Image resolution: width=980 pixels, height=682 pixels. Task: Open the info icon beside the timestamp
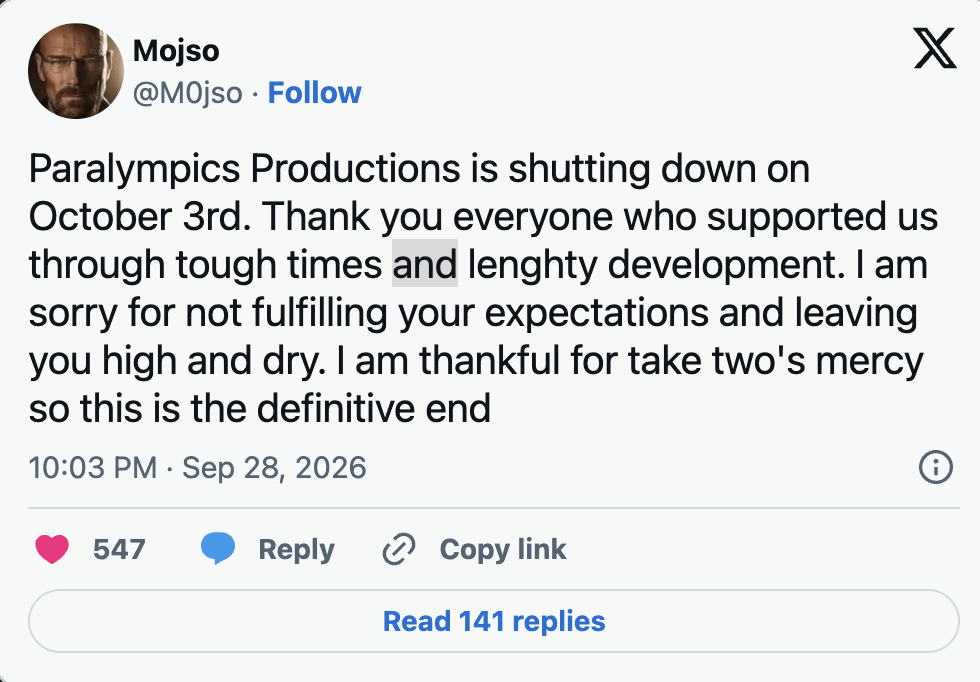coord(936,467)
